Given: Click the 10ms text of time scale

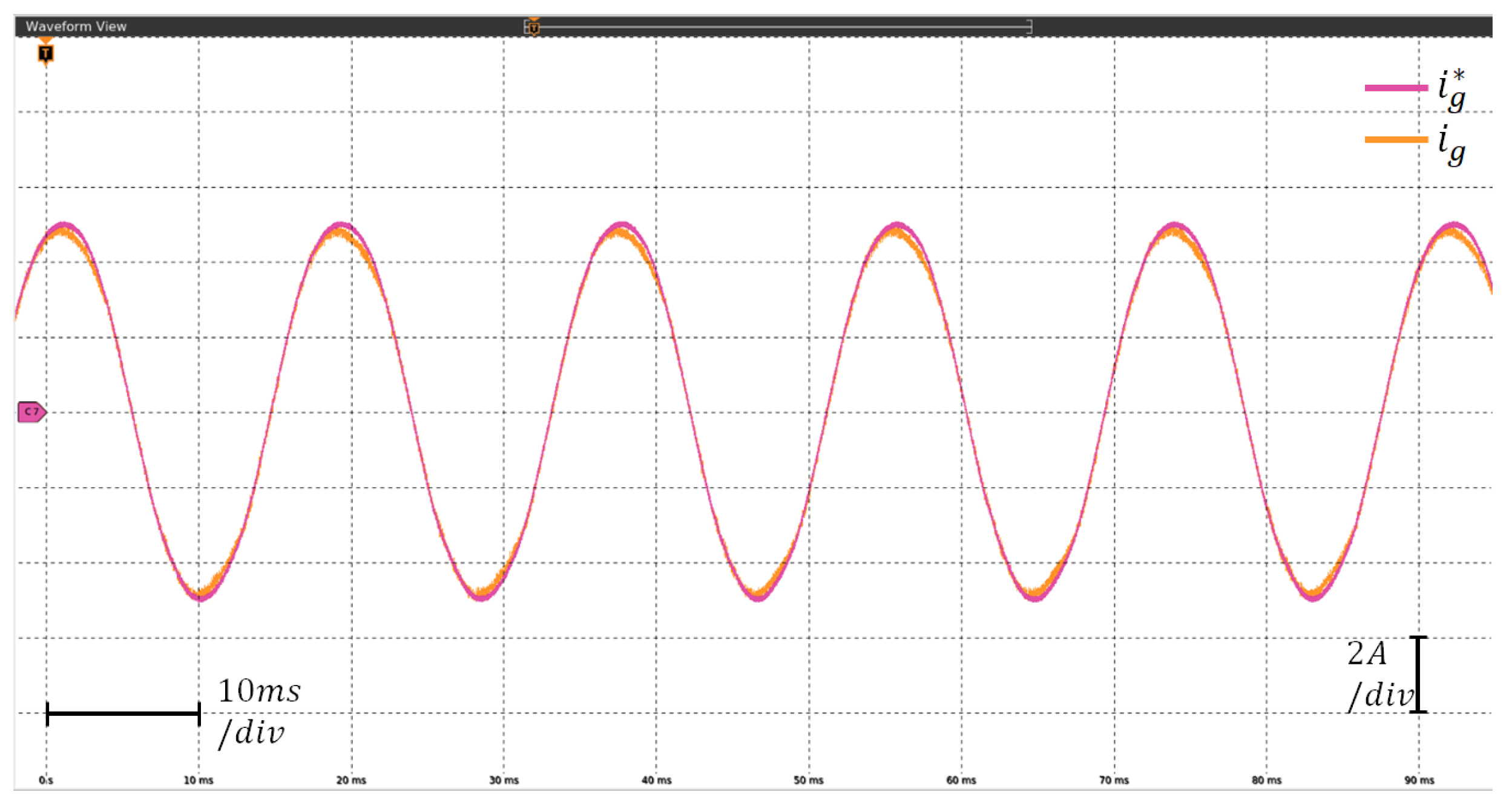Looking at the screenshot, I should pyautogui.click(x=259, y=691).
